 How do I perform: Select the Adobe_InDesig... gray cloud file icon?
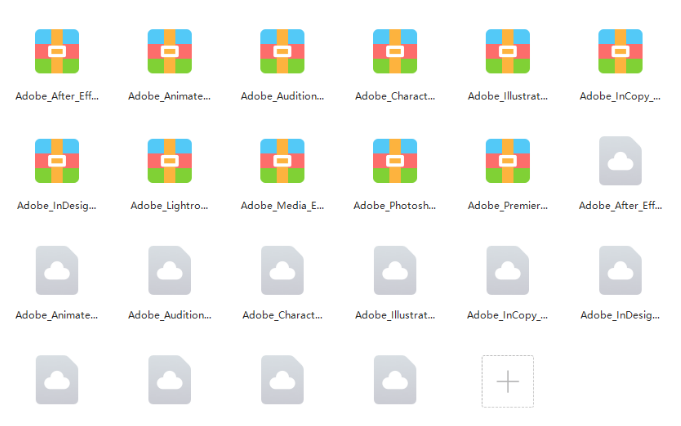(620, 271)
